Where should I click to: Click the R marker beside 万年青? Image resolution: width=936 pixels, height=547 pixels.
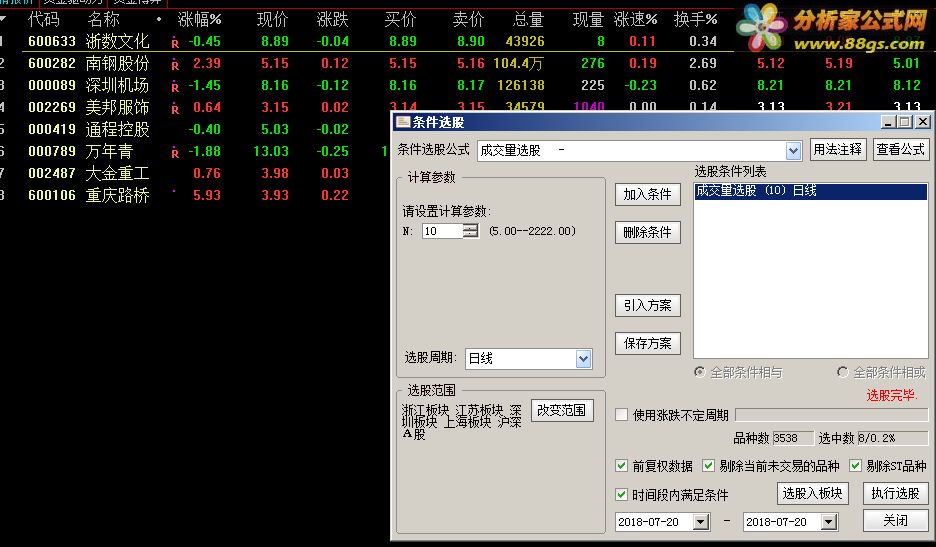(x=175, y=152)
